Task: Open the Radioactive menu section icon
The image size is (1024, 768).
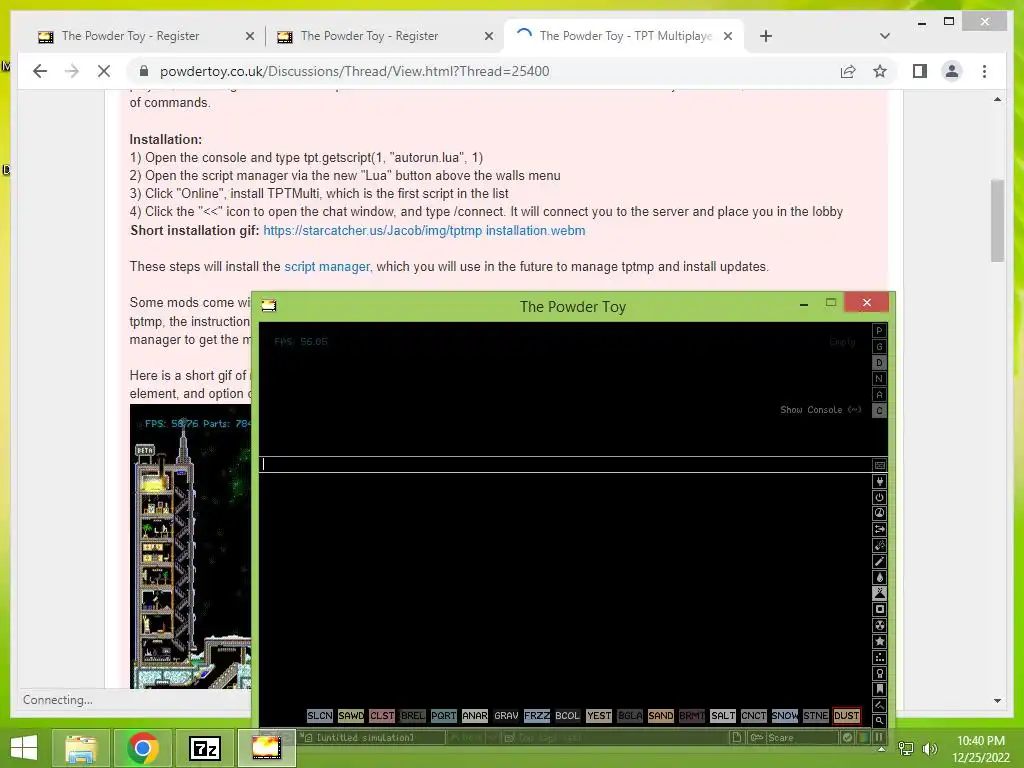Action: tap(880, 625)
